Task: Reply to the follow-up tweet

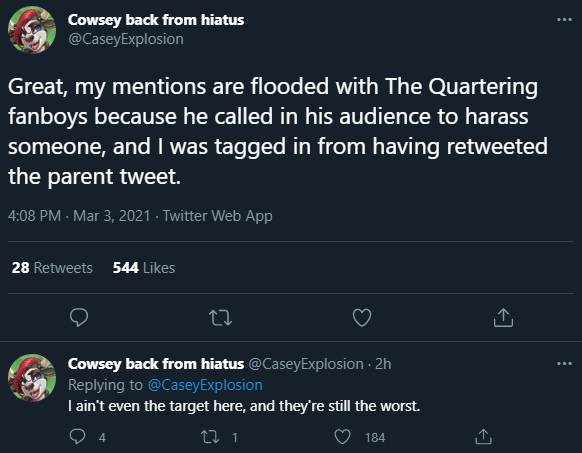Action: coord(78,437)
